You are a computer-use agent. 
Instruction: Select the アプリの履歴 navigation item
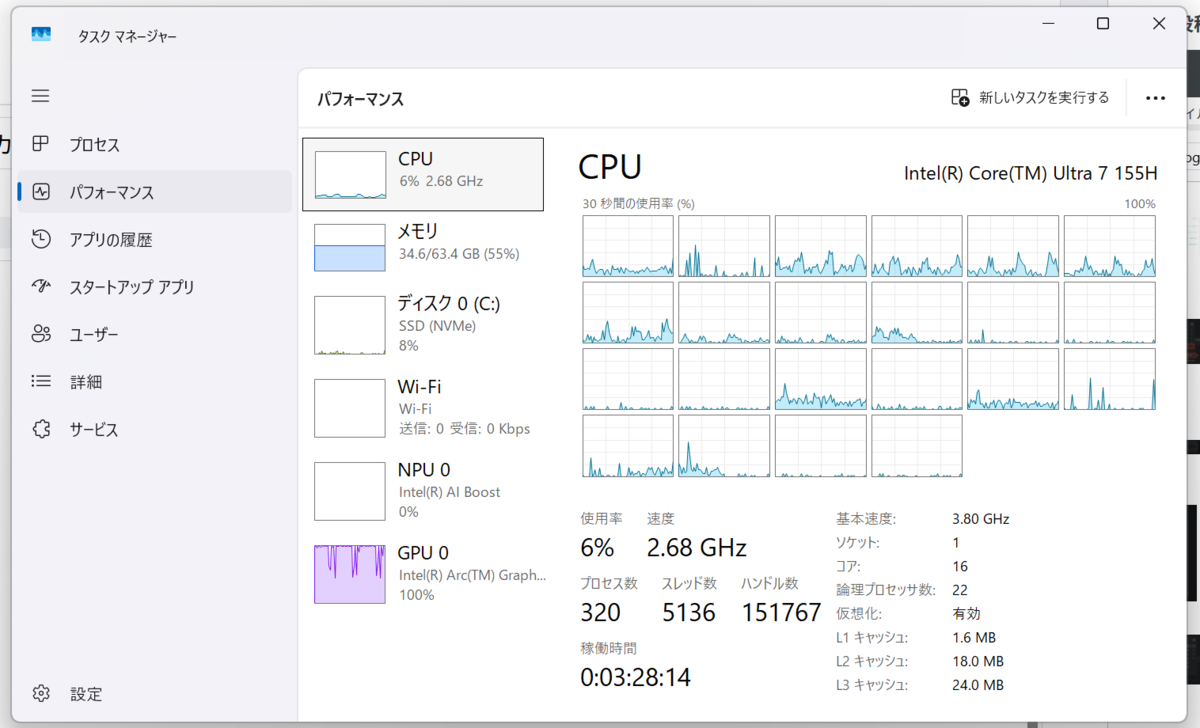155,239
